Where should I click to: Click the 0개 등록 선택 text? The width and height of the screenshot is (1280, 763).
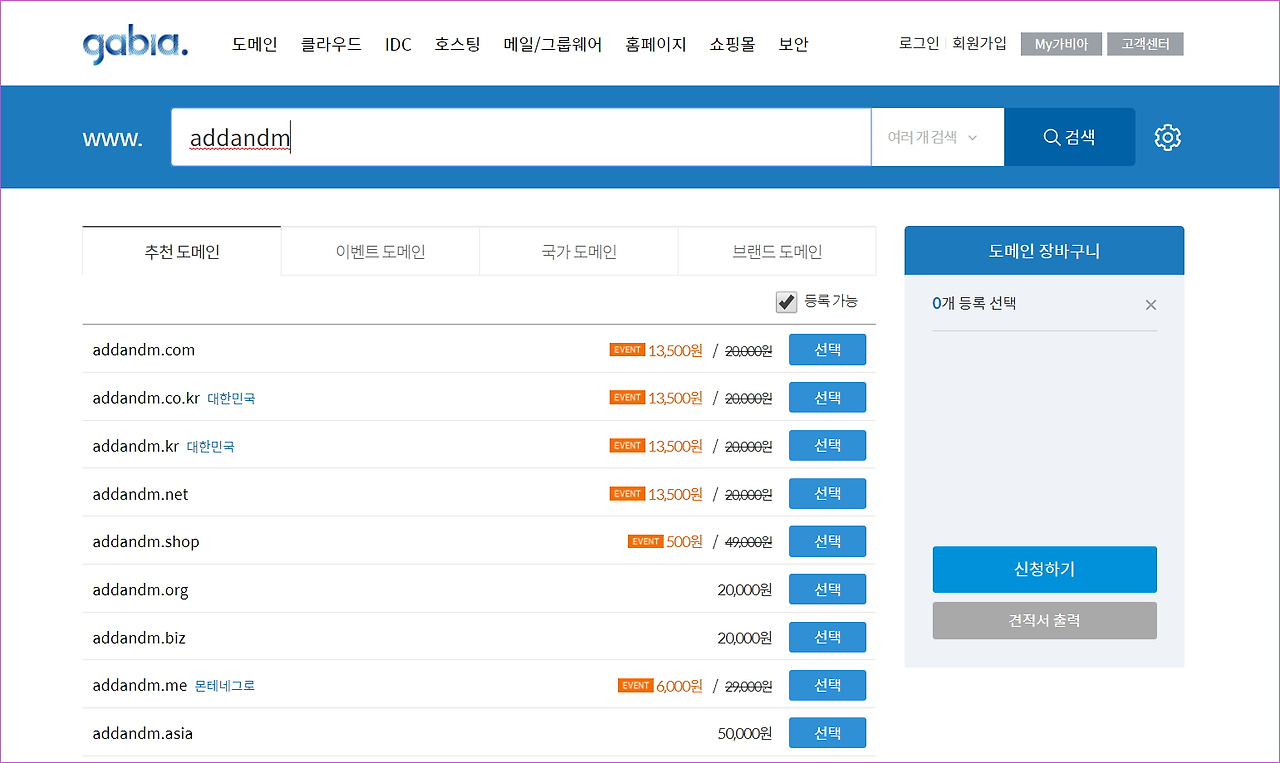click(974, 303)
